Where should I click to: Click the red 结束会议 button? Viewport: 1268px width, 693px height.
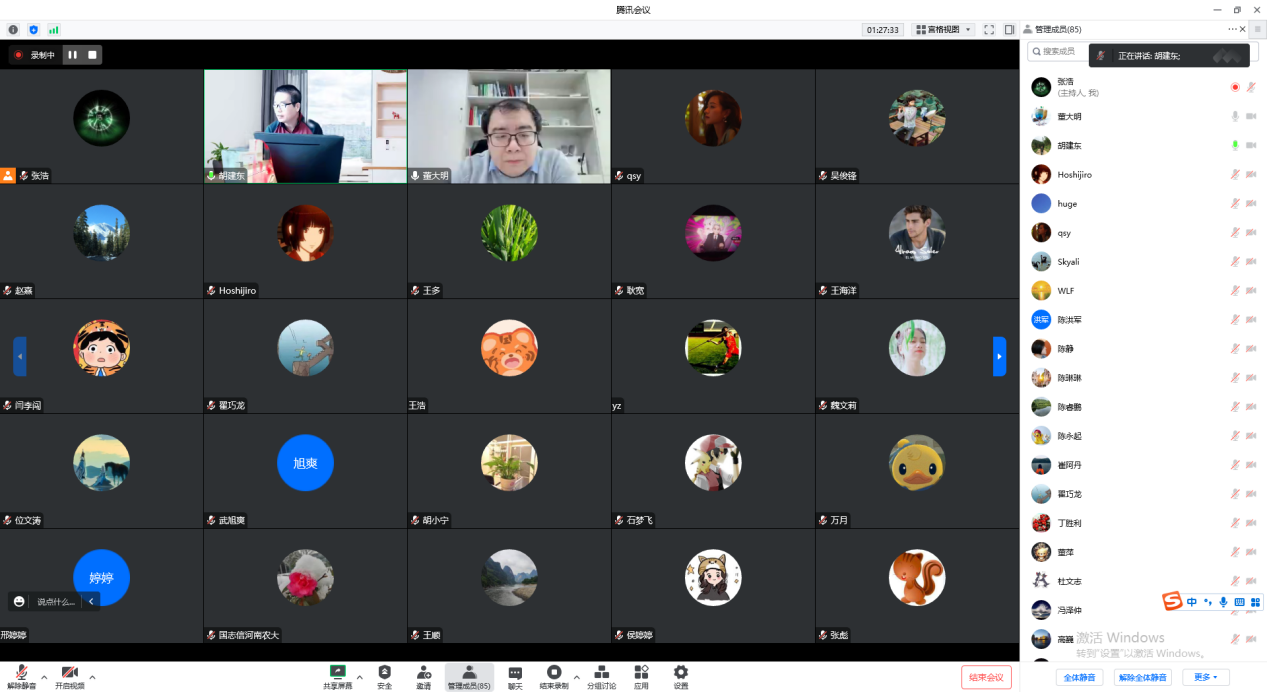click(986, 677)
